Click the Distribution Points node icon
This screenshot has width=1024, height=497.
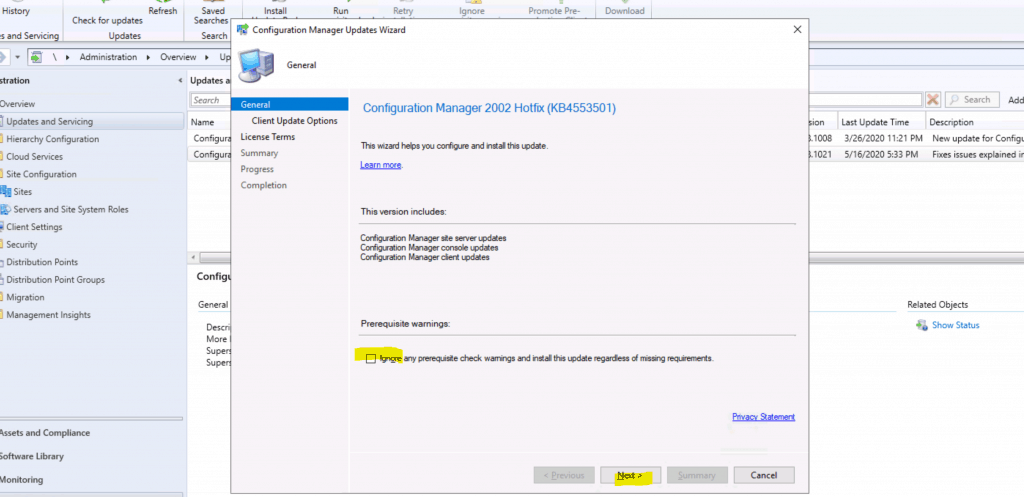click(2, 263)
